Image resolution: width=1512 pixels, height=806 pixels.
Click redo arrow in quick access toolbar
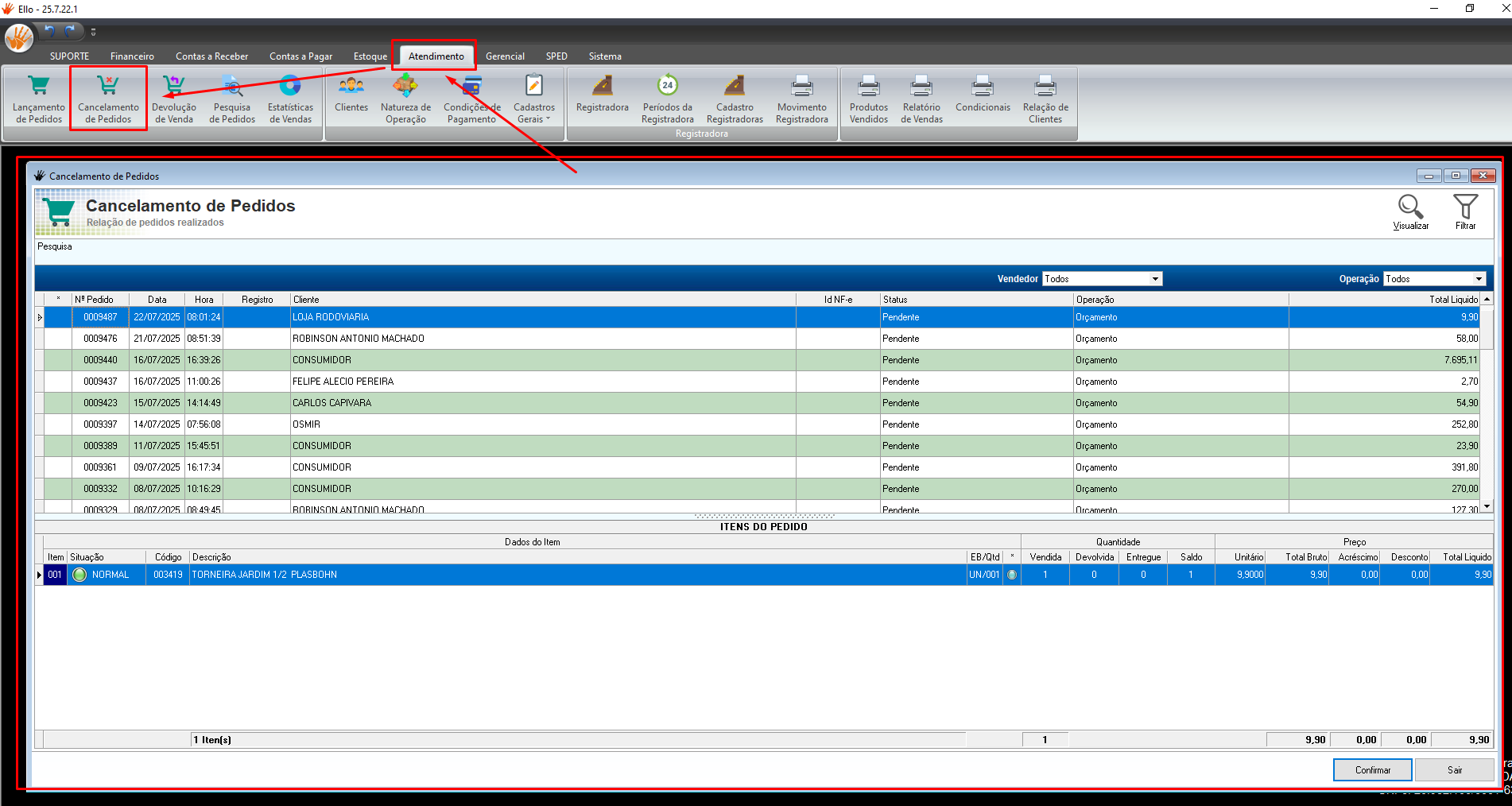coord(71,31)
